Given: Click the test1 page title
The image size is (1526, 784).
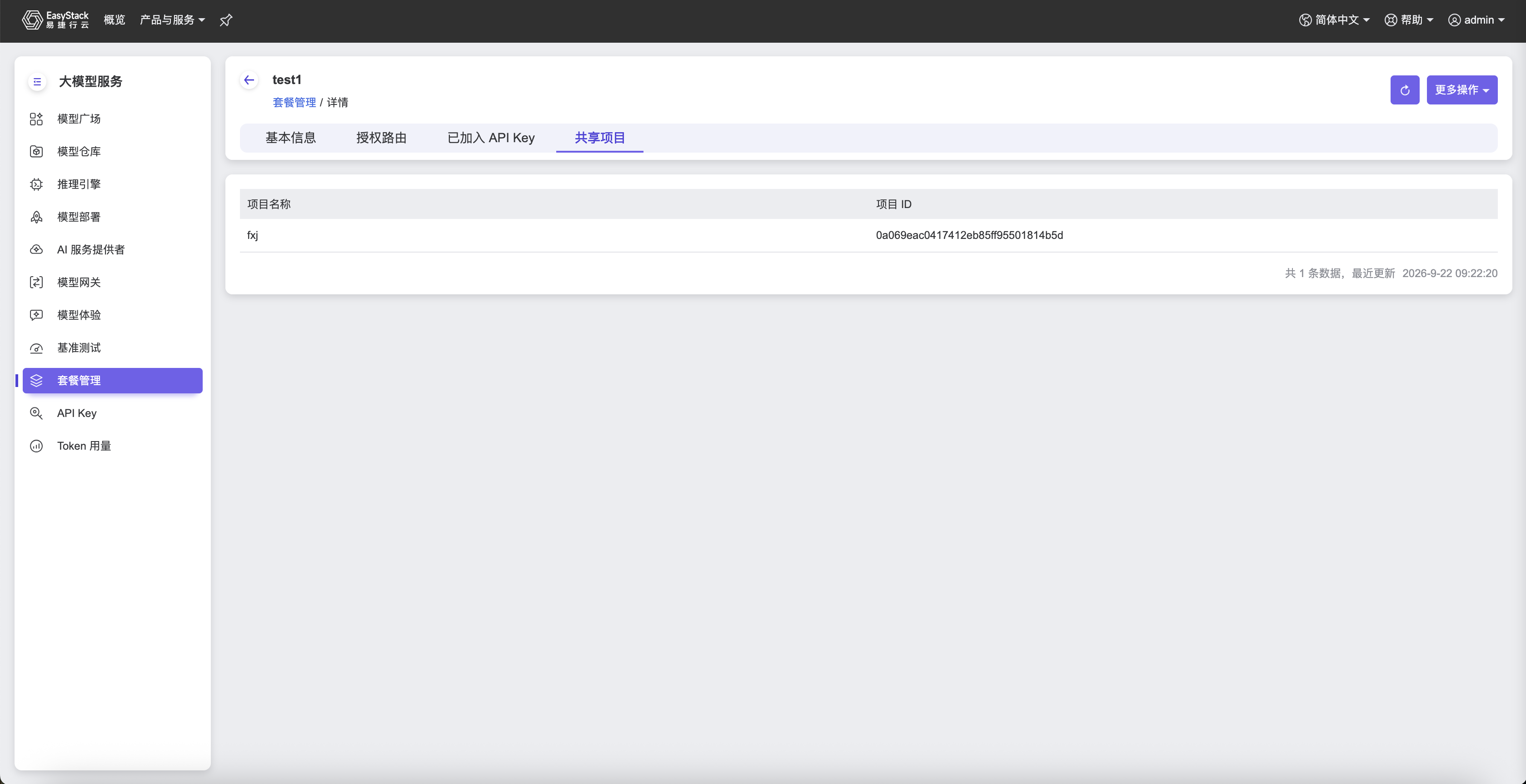Looking at the screenshot, I should coord(287,80).
